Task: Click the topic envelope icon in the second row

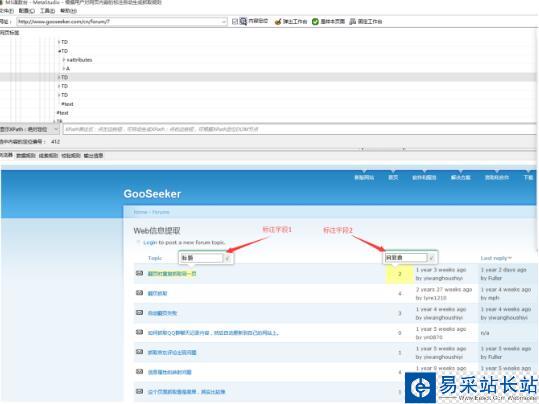Action: pos(139,293)
